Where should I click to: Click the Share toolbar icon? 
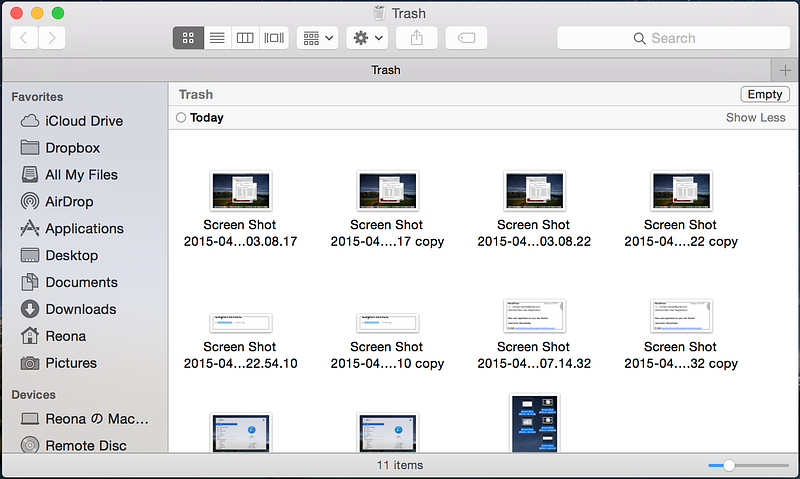tap(417, 38)
